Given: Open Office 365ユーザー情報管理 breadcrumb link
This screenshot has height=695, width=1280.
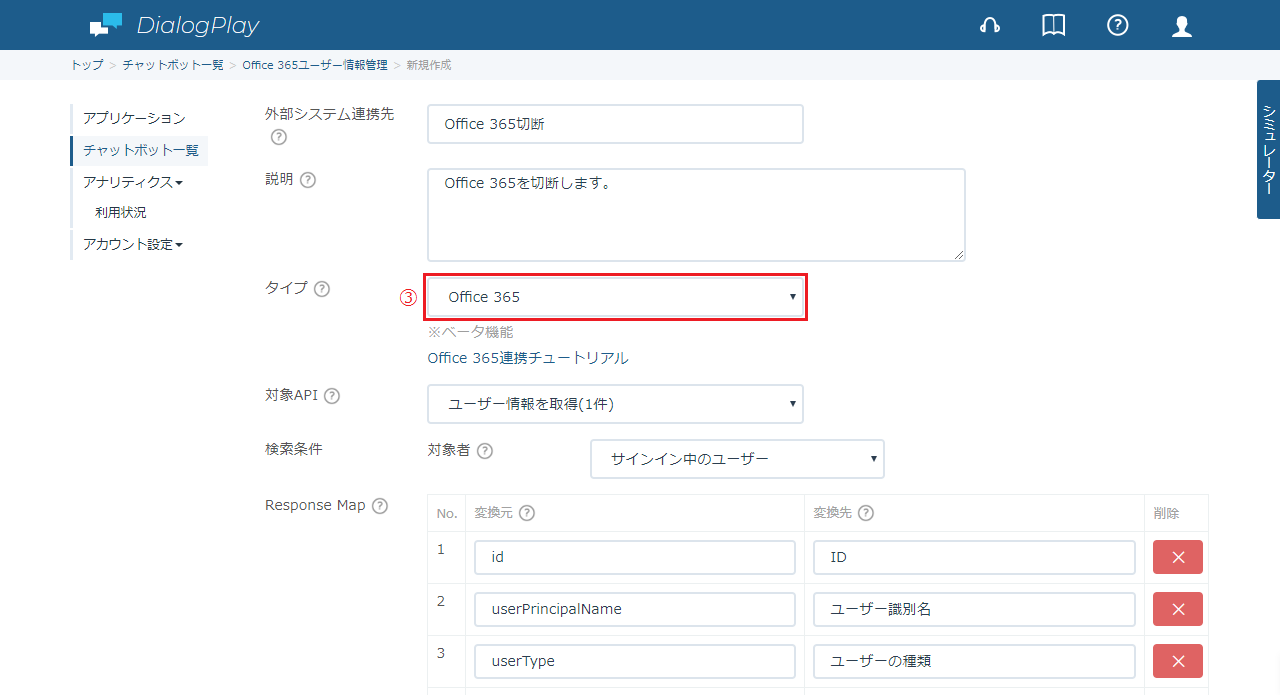Looking at the screenshot, I should (x=315, y=65).
